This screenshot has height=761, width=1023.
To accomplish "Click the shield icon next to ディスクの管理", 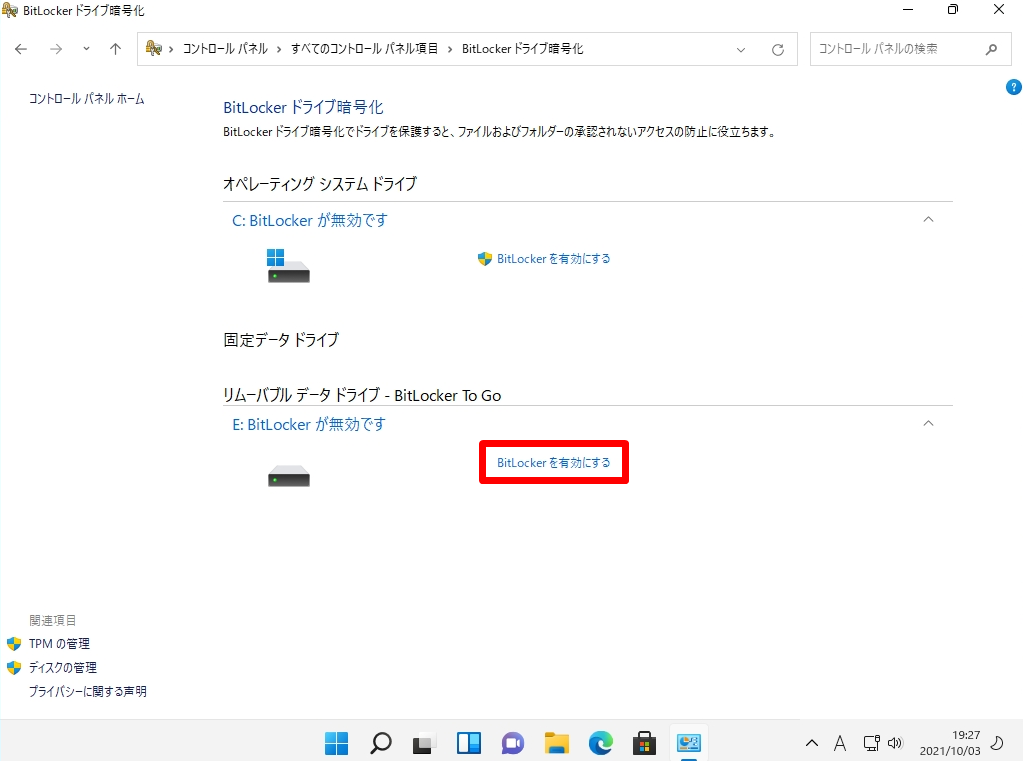I will 14,668.
